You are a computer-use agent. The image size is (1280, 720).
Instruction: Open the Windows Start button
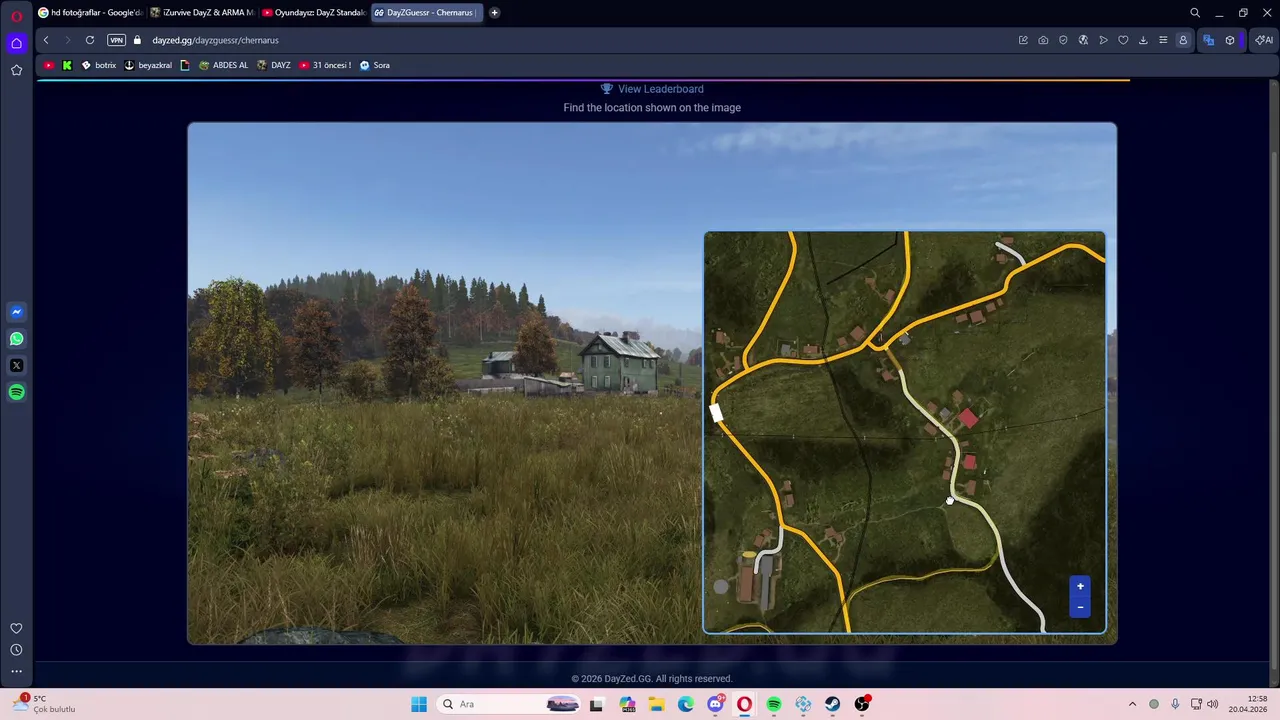pos(419,704)
